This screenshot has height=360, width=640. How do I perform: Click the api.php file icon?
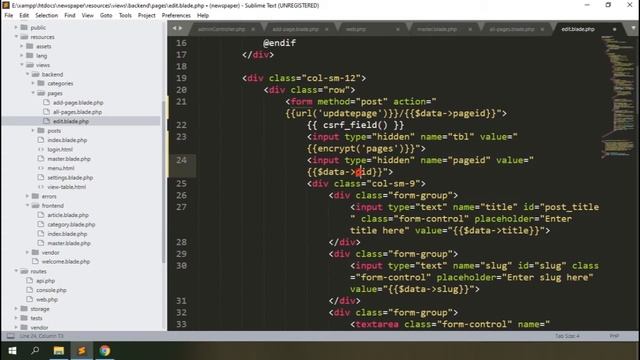pyautogui.click(x=29, y=281)
